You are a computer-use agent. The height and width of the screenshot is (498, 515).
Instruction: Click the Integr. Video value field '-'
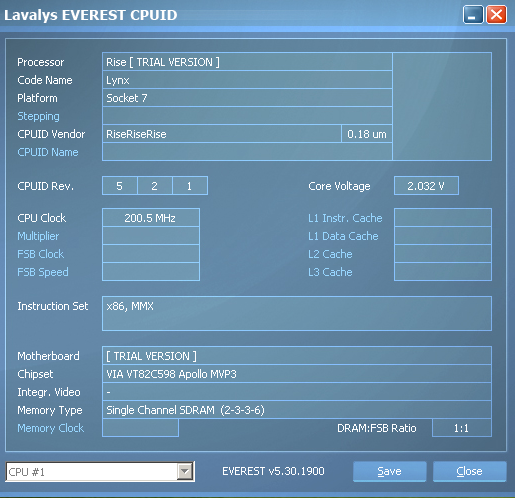tap(297, 392)
